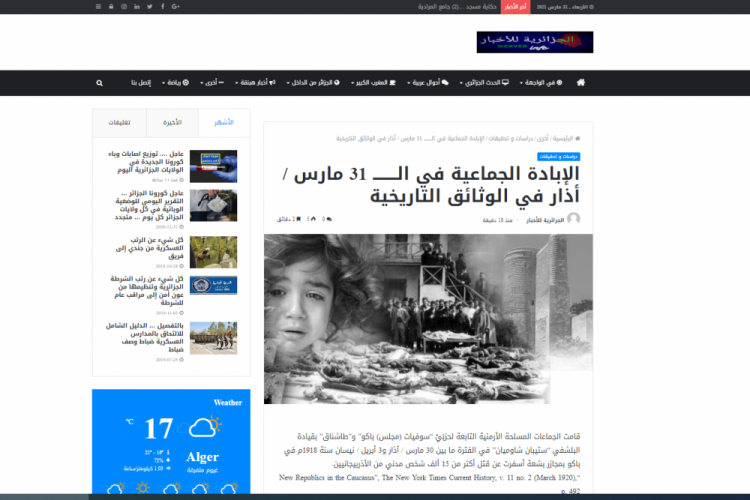Click the Facebook icon in the top bar
750x500 pixels.
[x=163, y=6]
